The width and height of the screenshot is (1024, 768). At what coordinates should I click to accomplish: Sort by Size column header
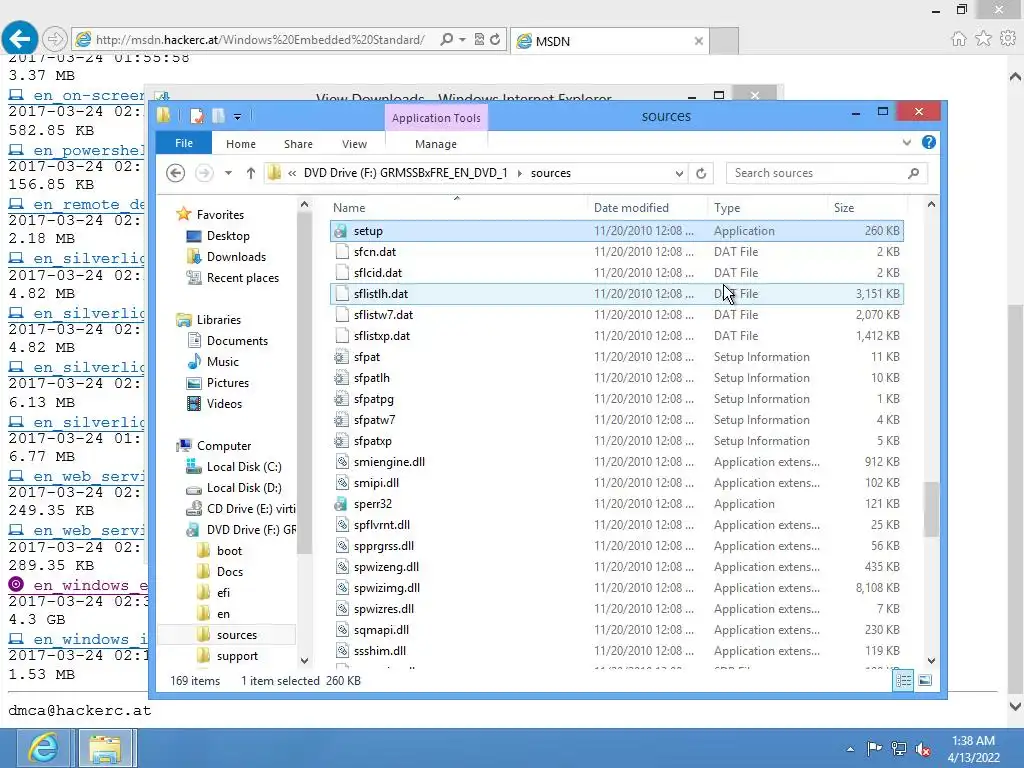[x=866, y=208]
